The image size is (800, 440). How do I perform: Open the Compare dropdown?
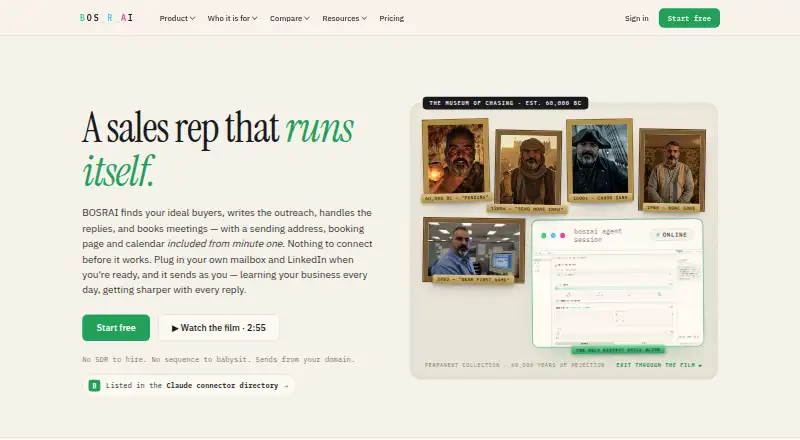coord(289,18)
